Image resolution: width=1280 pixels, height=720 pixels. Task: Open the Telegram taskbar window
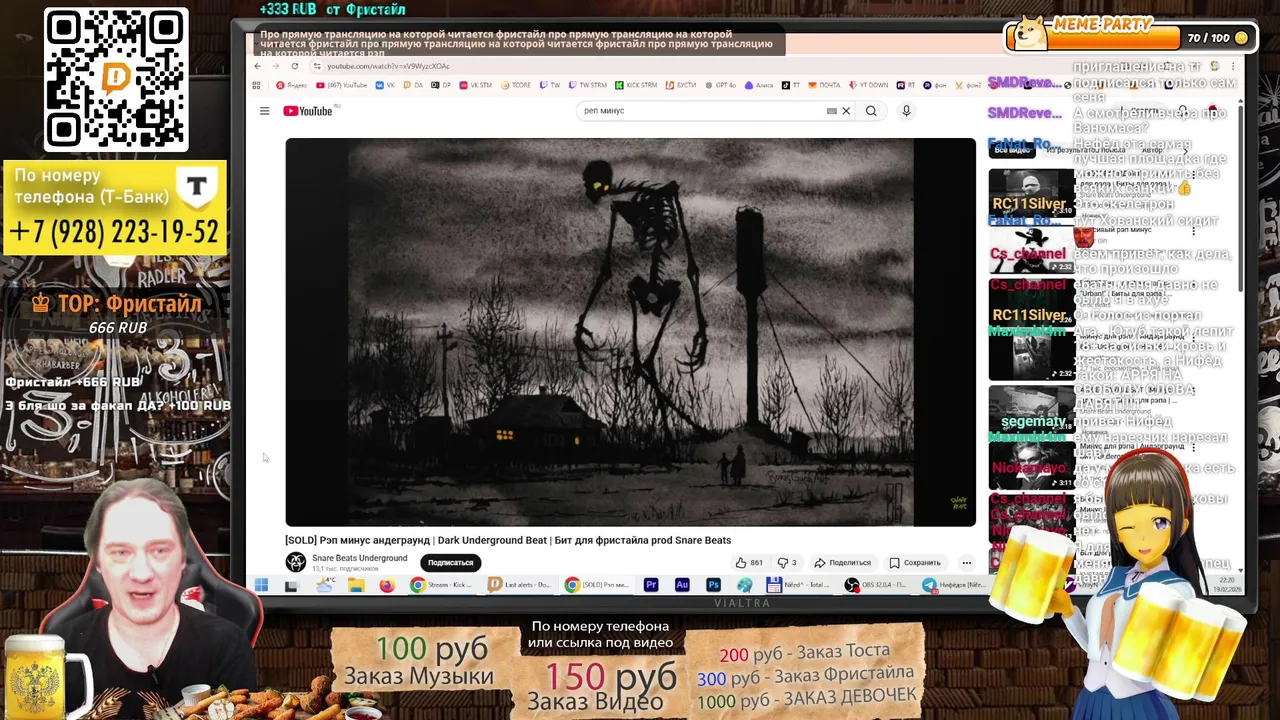click(x=951, y=585)
